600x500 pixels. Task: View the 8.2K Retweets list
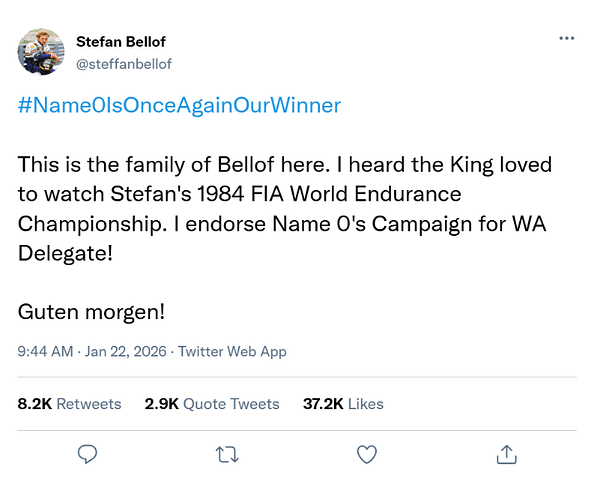point(69,404)
